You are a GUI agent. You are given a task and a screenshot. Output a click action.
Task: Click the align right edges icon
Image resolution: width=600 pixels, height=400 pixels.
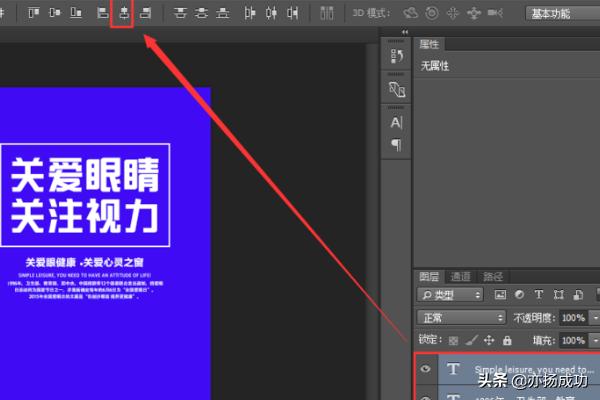[146, 13]
